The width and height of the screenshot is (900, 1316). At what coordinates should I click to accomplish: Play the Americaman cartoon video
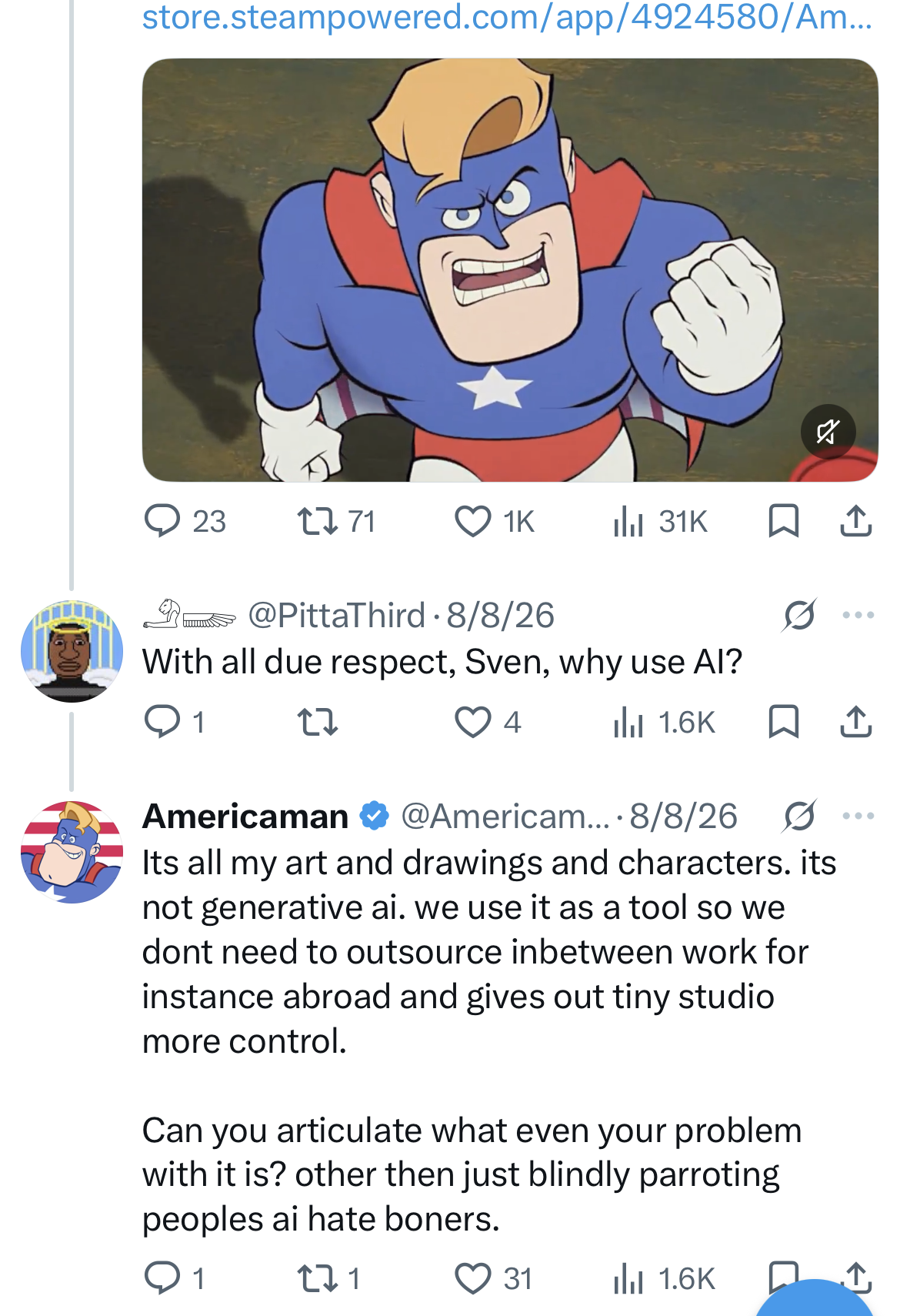click(x=510, y=270)
